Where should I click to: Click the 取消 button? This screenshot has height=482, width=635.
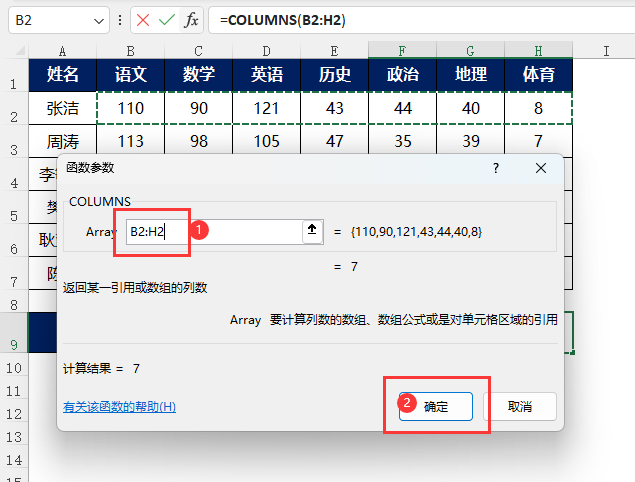tap(520, 406)
